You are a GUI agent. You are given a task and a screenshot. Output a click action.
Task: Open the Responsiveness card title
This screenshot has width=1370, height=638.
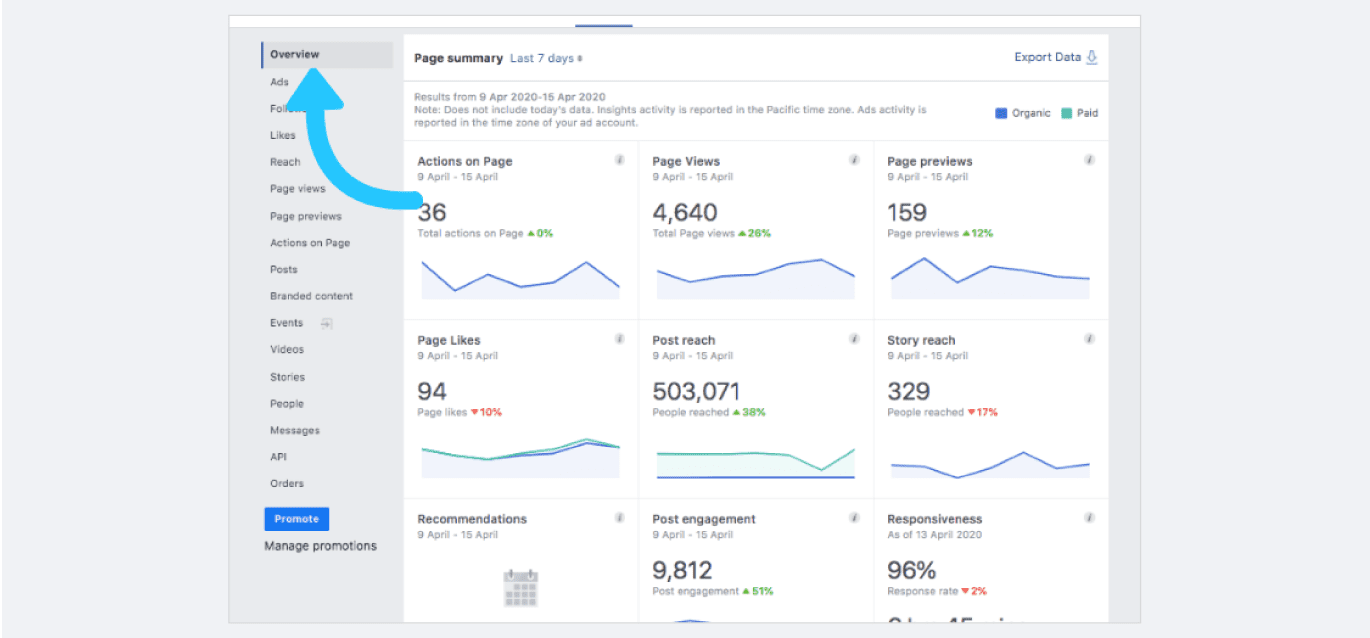(935, 519)
